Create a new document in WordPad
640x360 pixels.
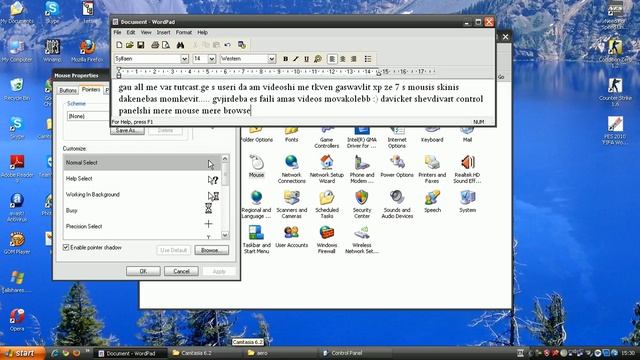[119, 45]
